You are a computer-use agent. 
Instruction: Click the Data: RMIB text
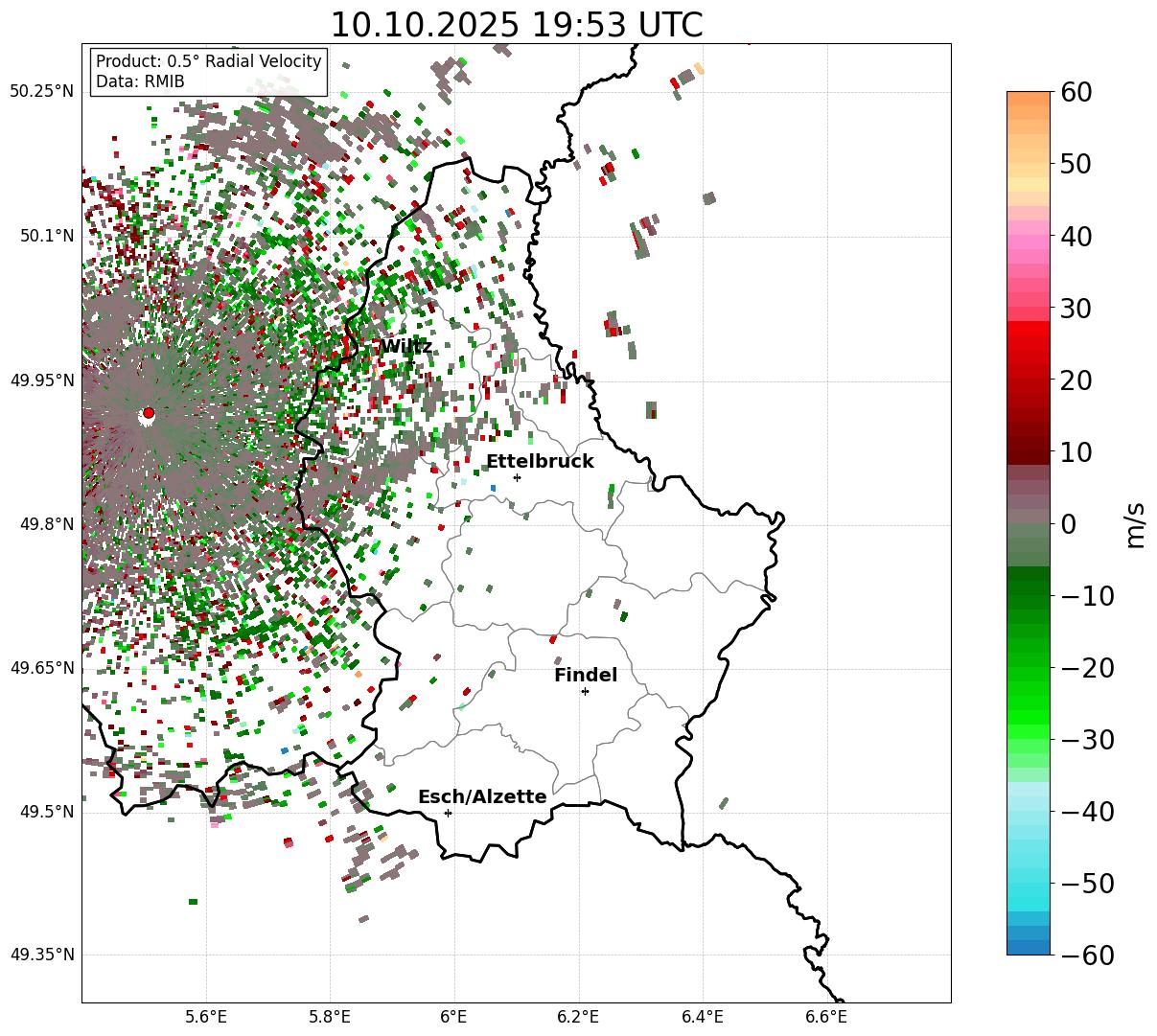140,81
